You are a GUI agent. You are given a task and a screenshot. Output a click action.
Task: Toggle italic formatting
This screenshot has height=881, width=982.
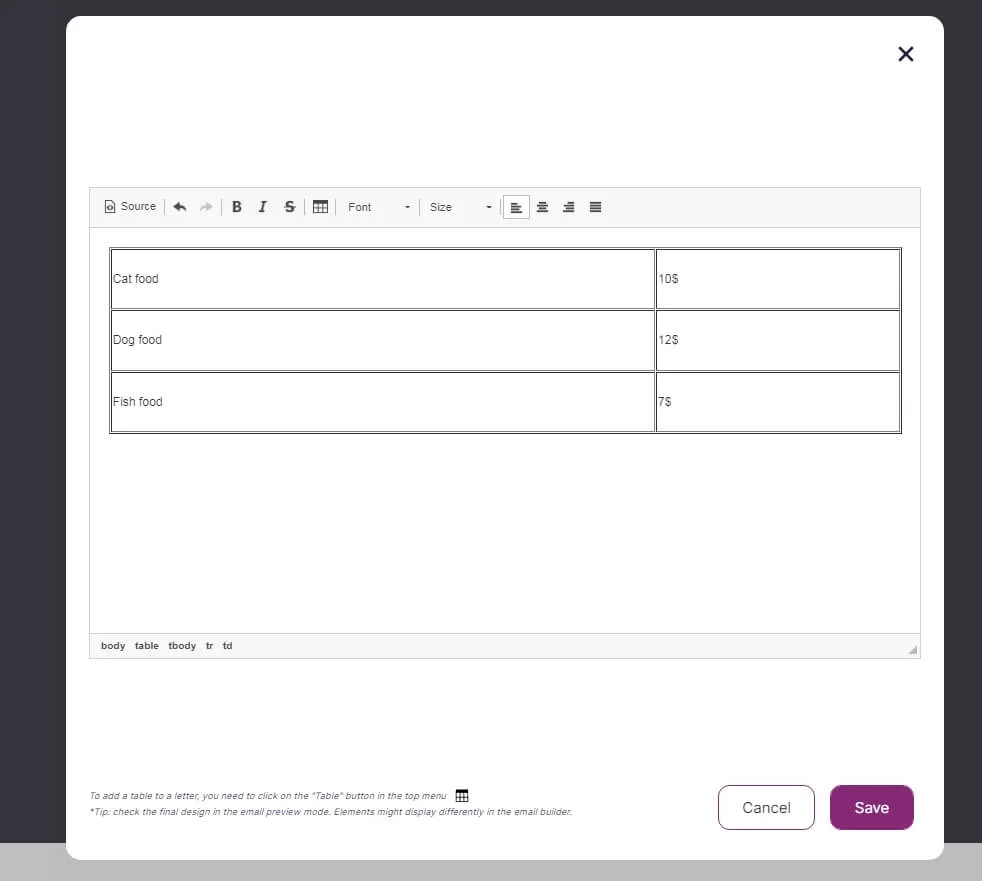pos(263,207)
